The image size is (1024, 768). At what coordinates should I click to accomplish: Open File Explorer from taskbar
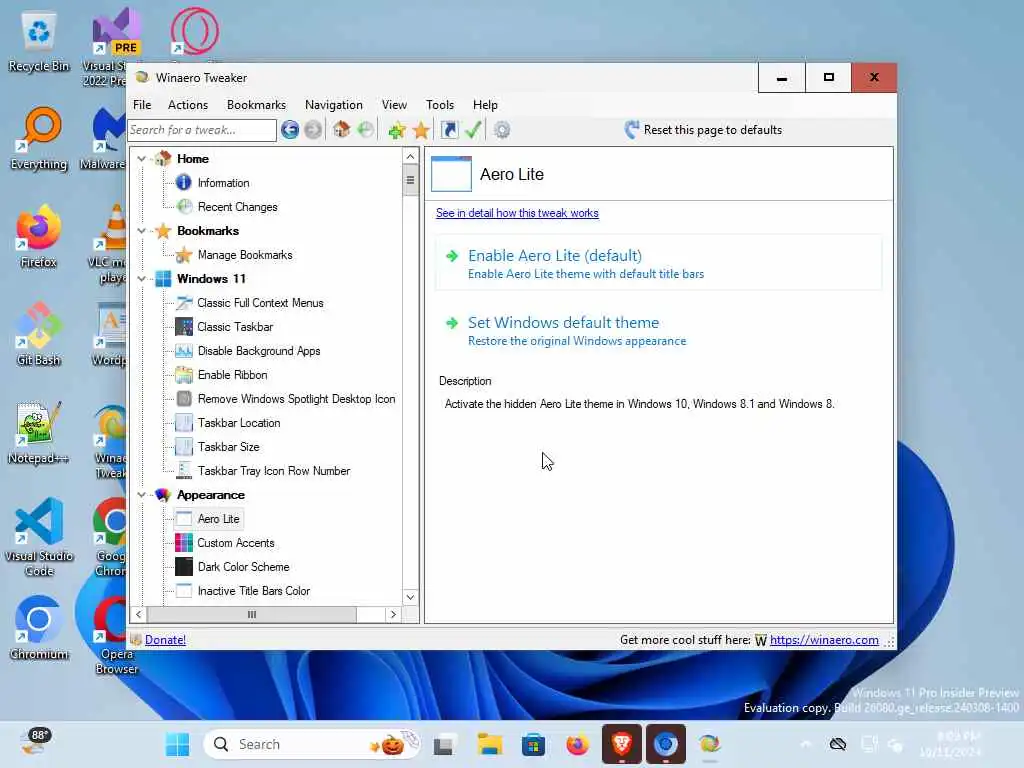489,744
